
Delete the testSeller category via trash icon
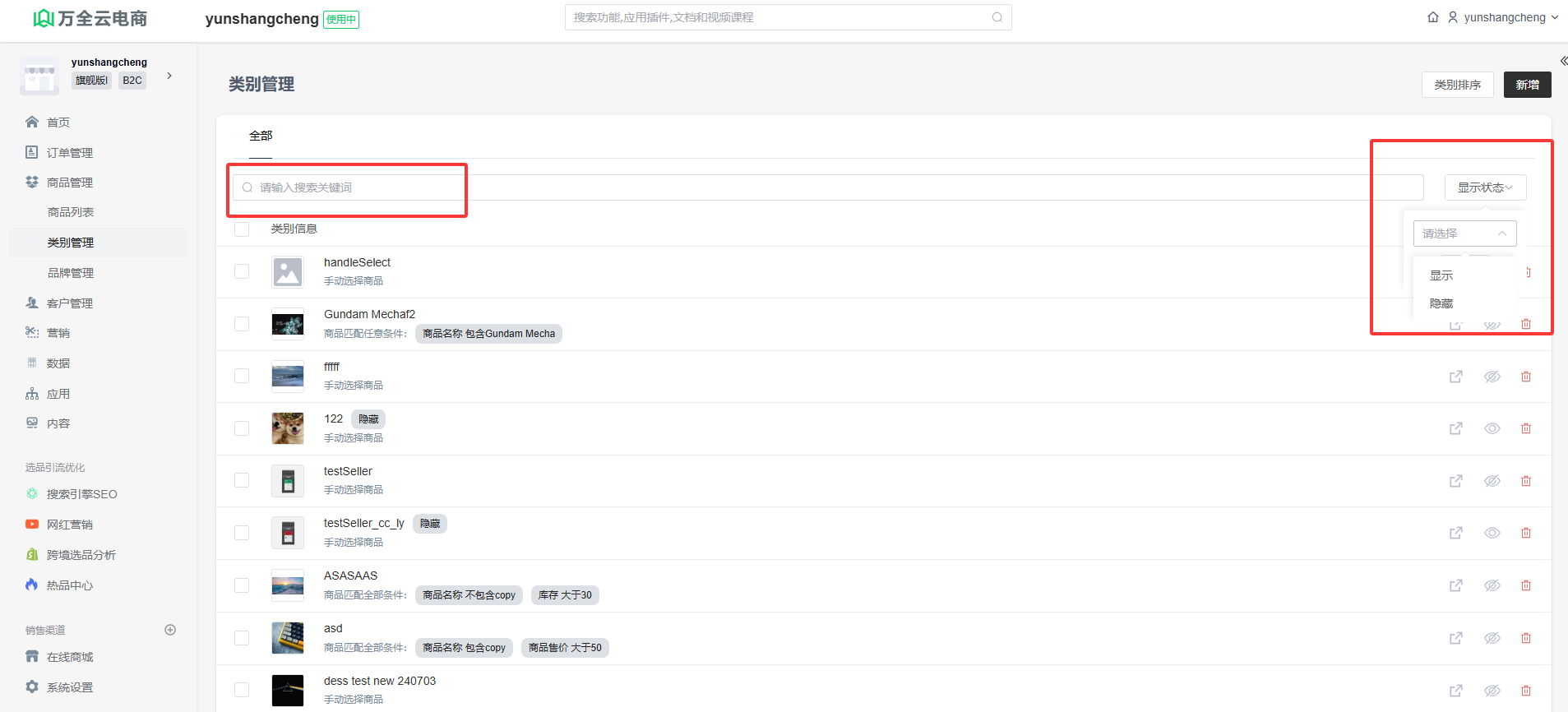click(x=1525, y=481)
